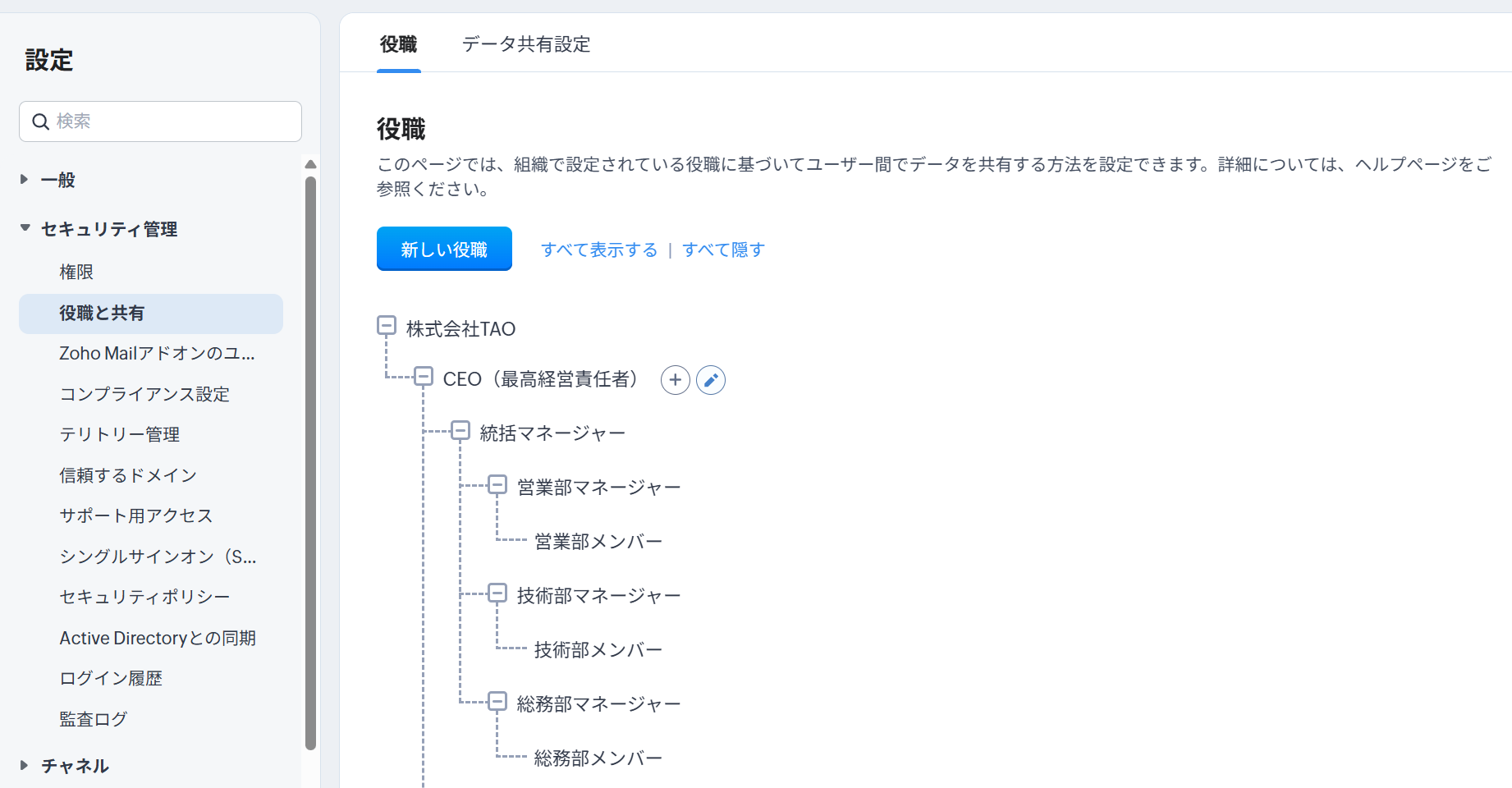Collapse the セキュリティ管理 section
Screen dimensions: 1512x788
[x=25, y=228]
